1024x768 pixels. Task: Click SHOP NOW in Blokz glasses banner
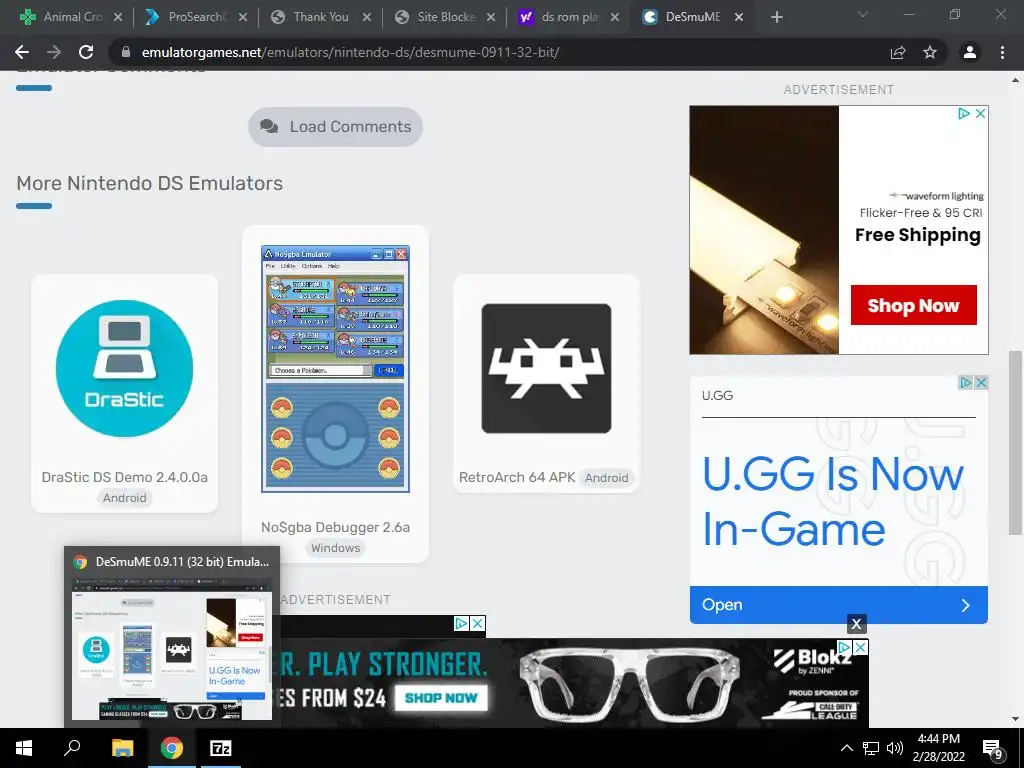click(x=441, y=697)
